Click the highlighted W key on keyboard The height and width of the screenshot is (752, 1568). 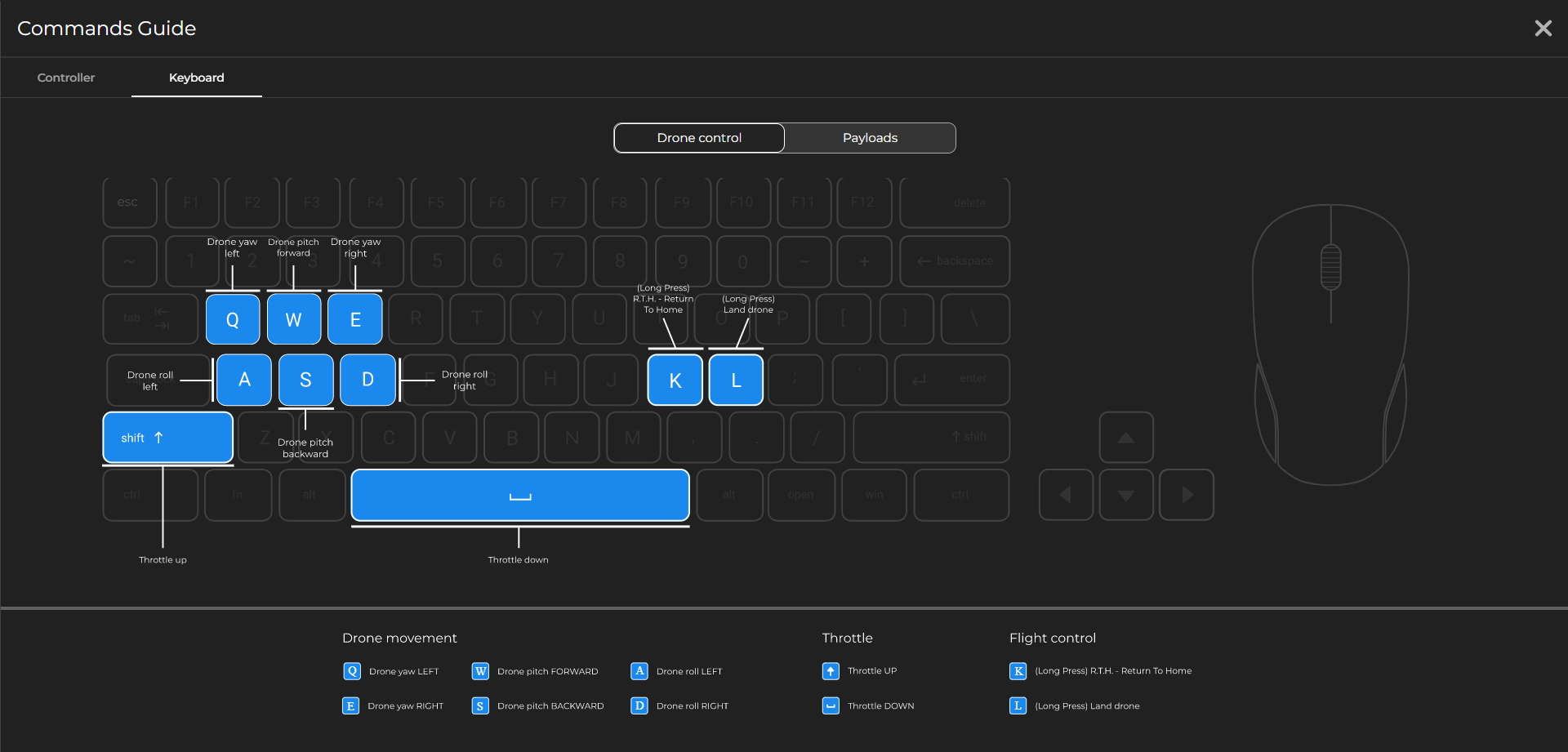[x=293, y=319]
